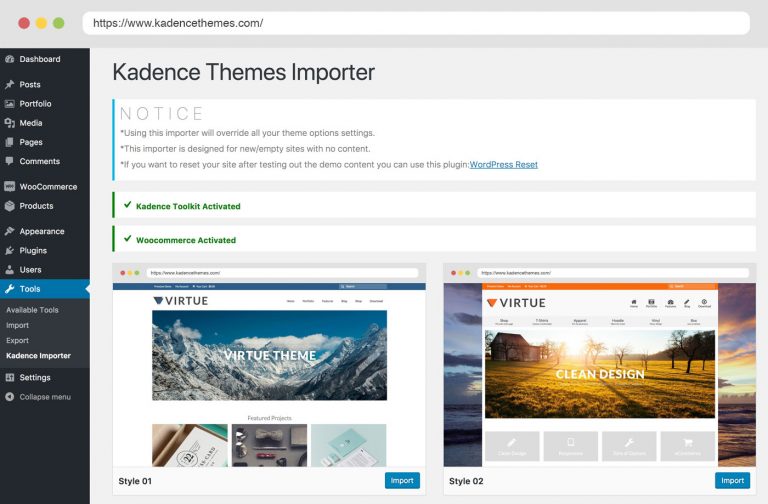Click the Plugins plug icon
The height and width of the screenshot is (504, 768).
tap(9, 250)
